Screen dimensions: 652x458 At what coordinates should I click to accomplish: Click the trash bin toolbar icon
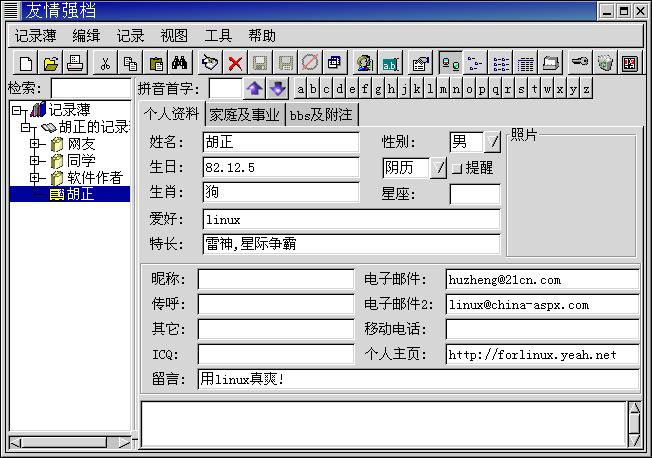605,63
